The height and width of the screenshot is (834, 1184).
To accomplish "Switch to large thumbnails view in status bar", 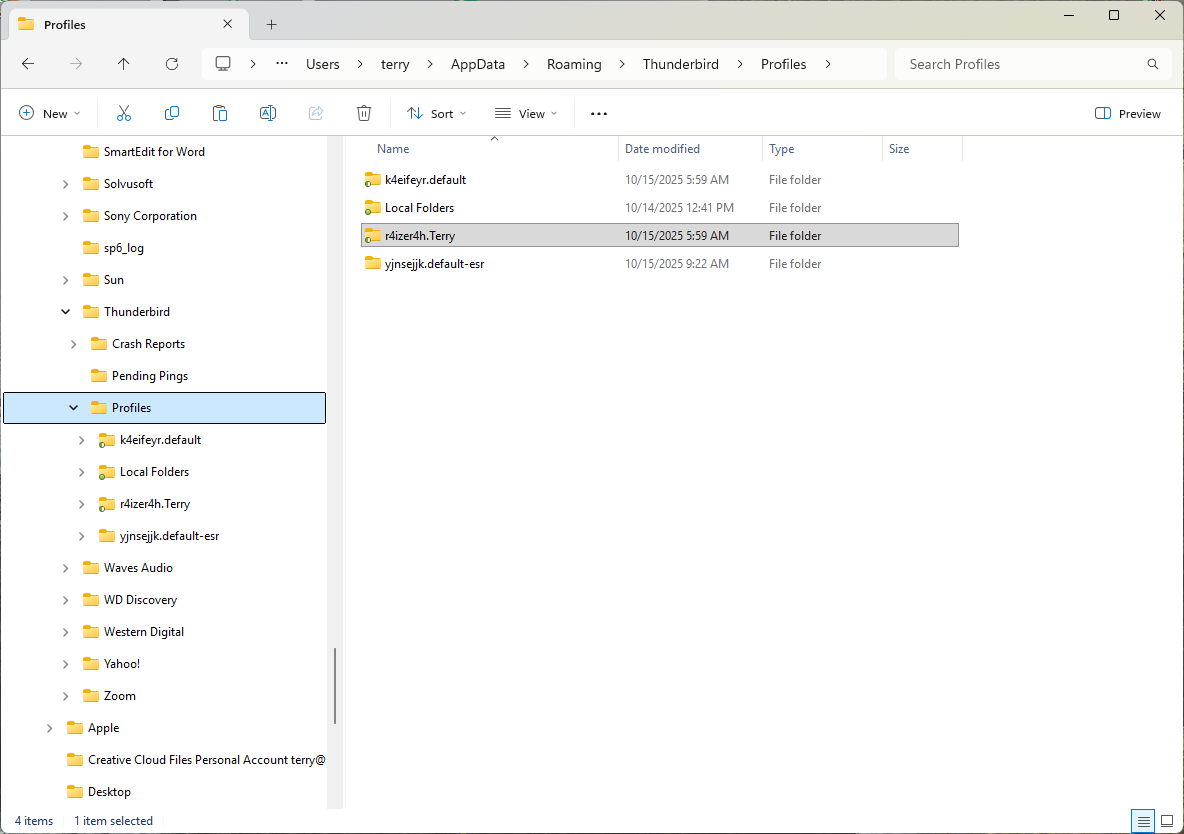I will 1166,821.
